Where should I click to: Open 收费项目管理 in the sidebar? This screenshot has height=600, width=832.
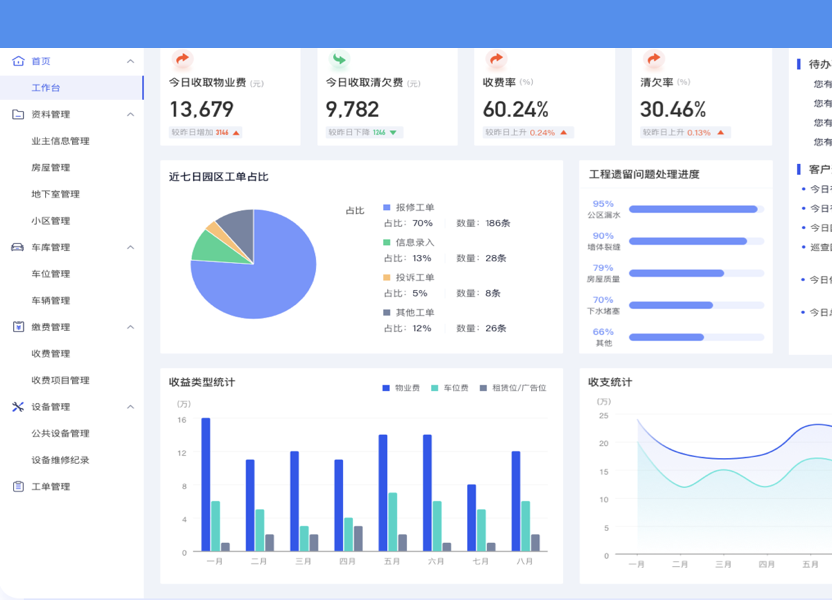click(60, 380)
